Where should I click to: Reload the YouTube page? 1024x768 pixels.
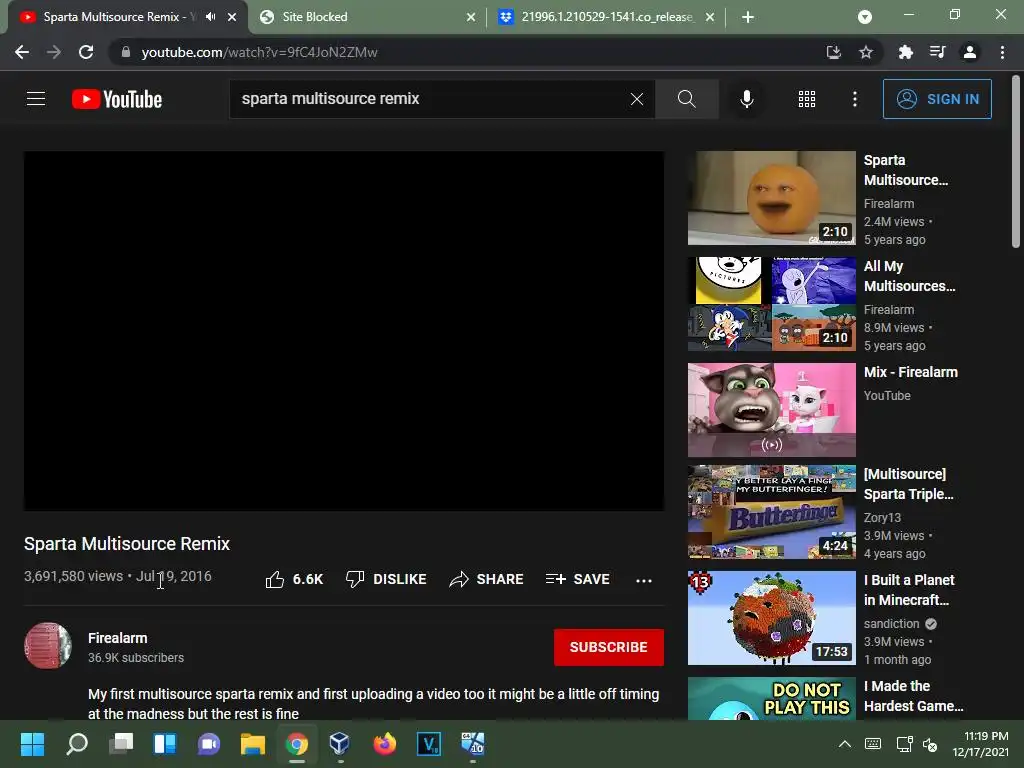[x=86, y=52]
